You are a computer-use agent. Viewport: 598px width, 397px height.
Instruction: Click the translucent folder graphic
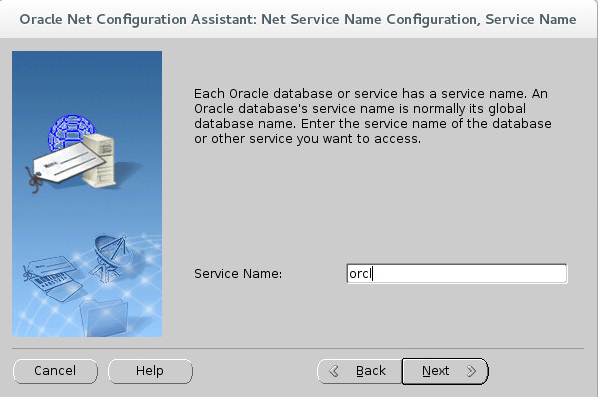104,317
